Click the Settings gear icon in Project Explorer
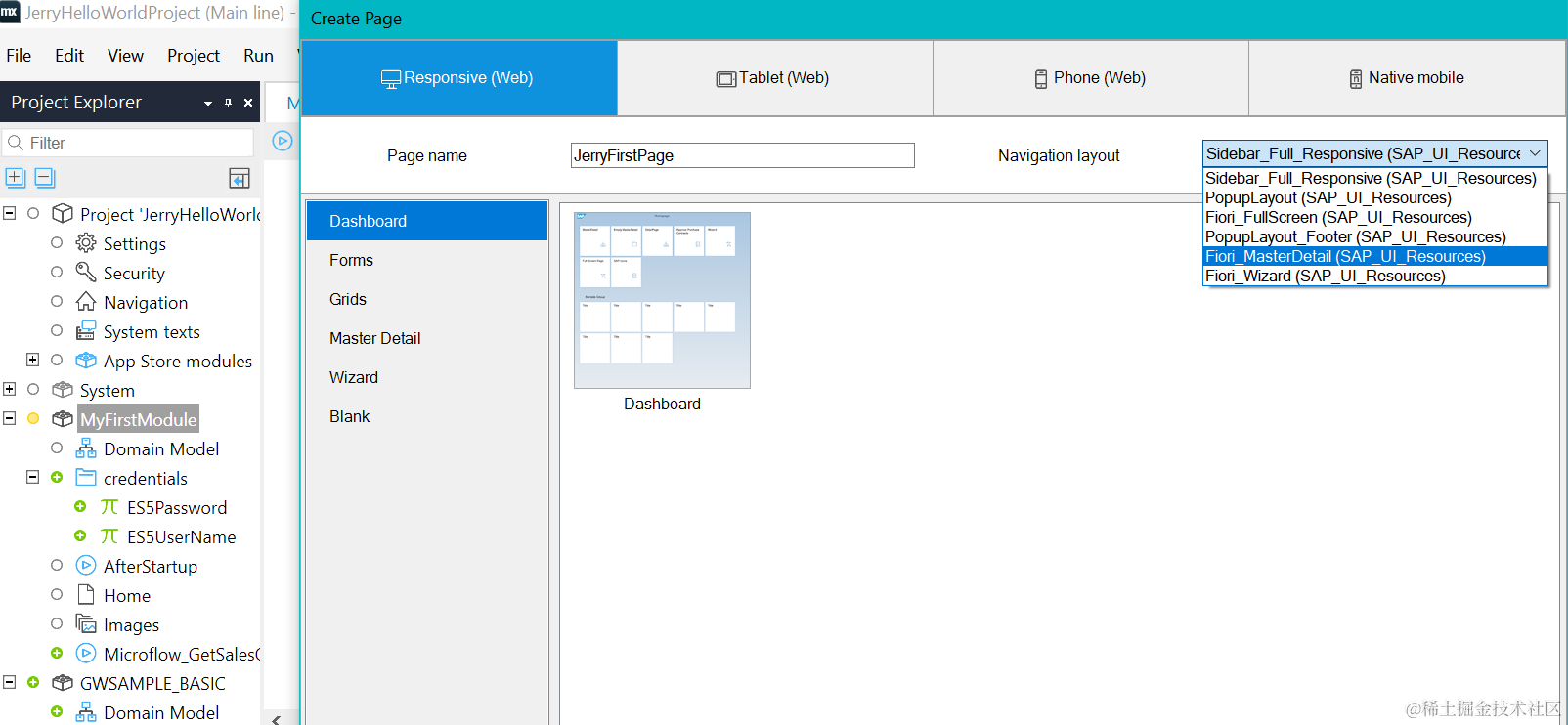 [86, 243]
